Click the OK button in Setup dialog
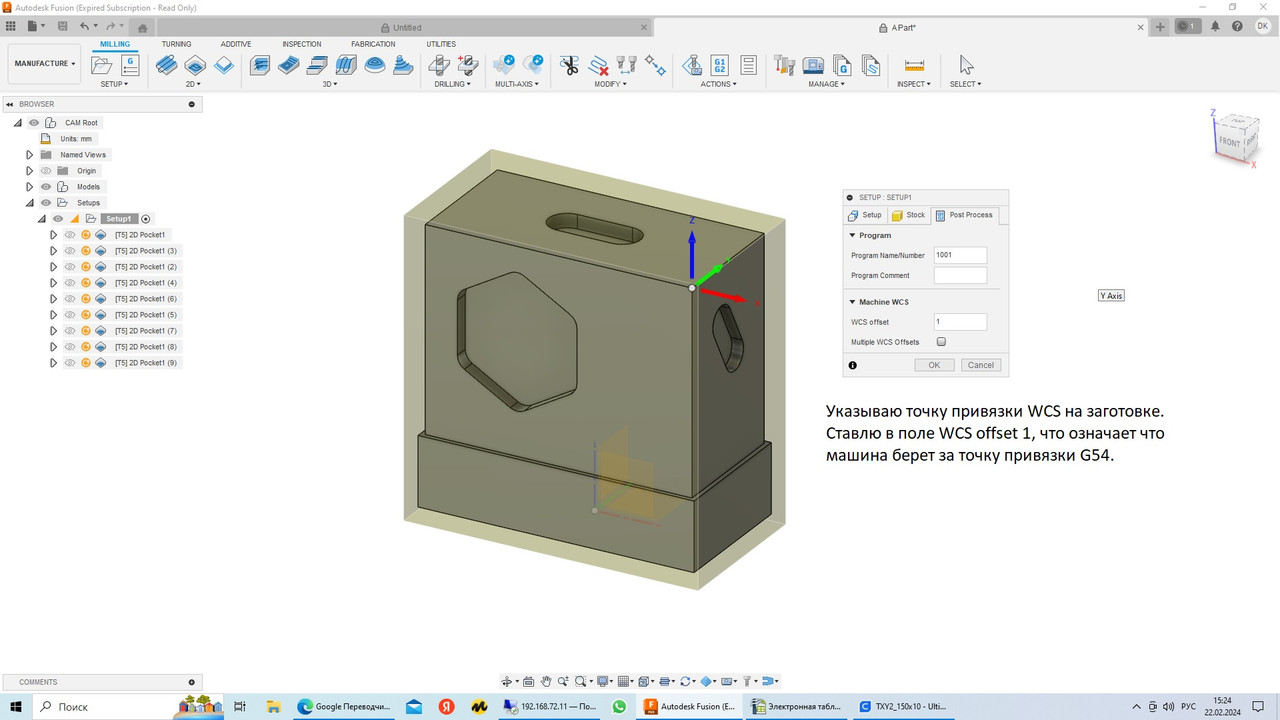1280x720 pixels. click(x=934, y=365)
